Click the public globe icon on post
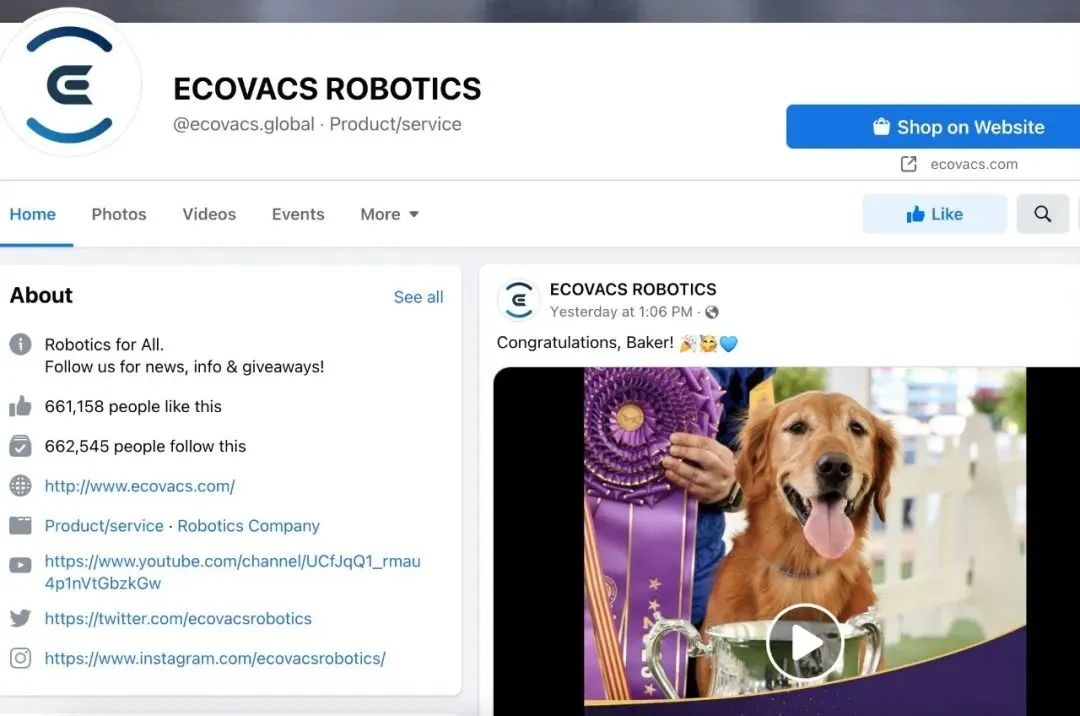This screenshot has height=716, width=1080. click(x=712, y=312)
